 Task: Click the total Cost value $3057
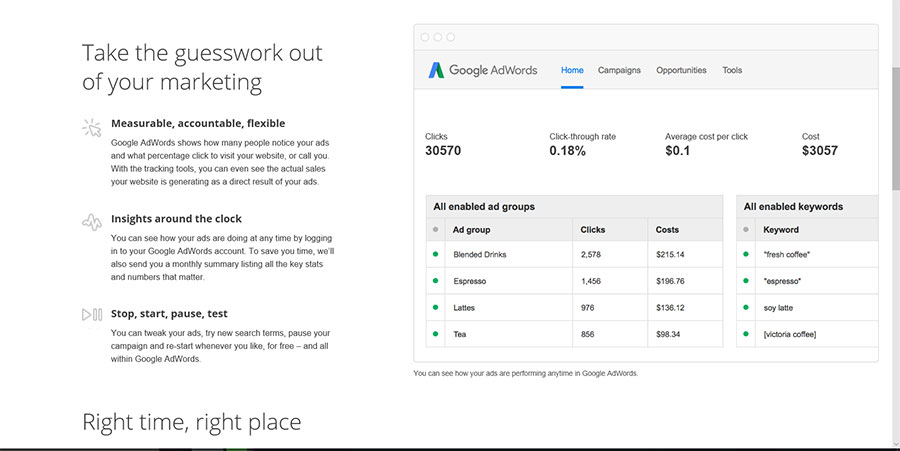point(820,151)
